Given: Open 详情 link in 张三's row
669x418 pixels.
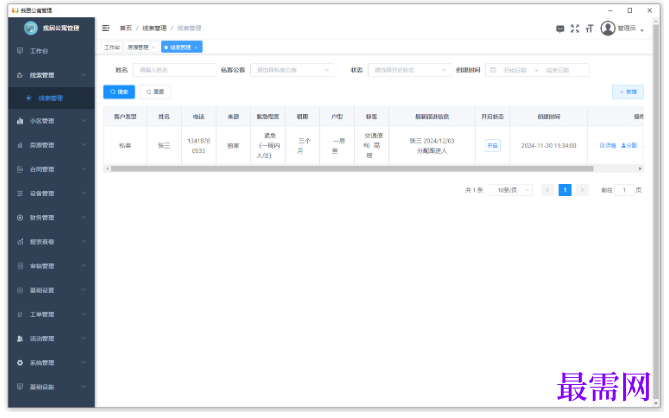Looking at the screenshot, I should pos(608,145).
